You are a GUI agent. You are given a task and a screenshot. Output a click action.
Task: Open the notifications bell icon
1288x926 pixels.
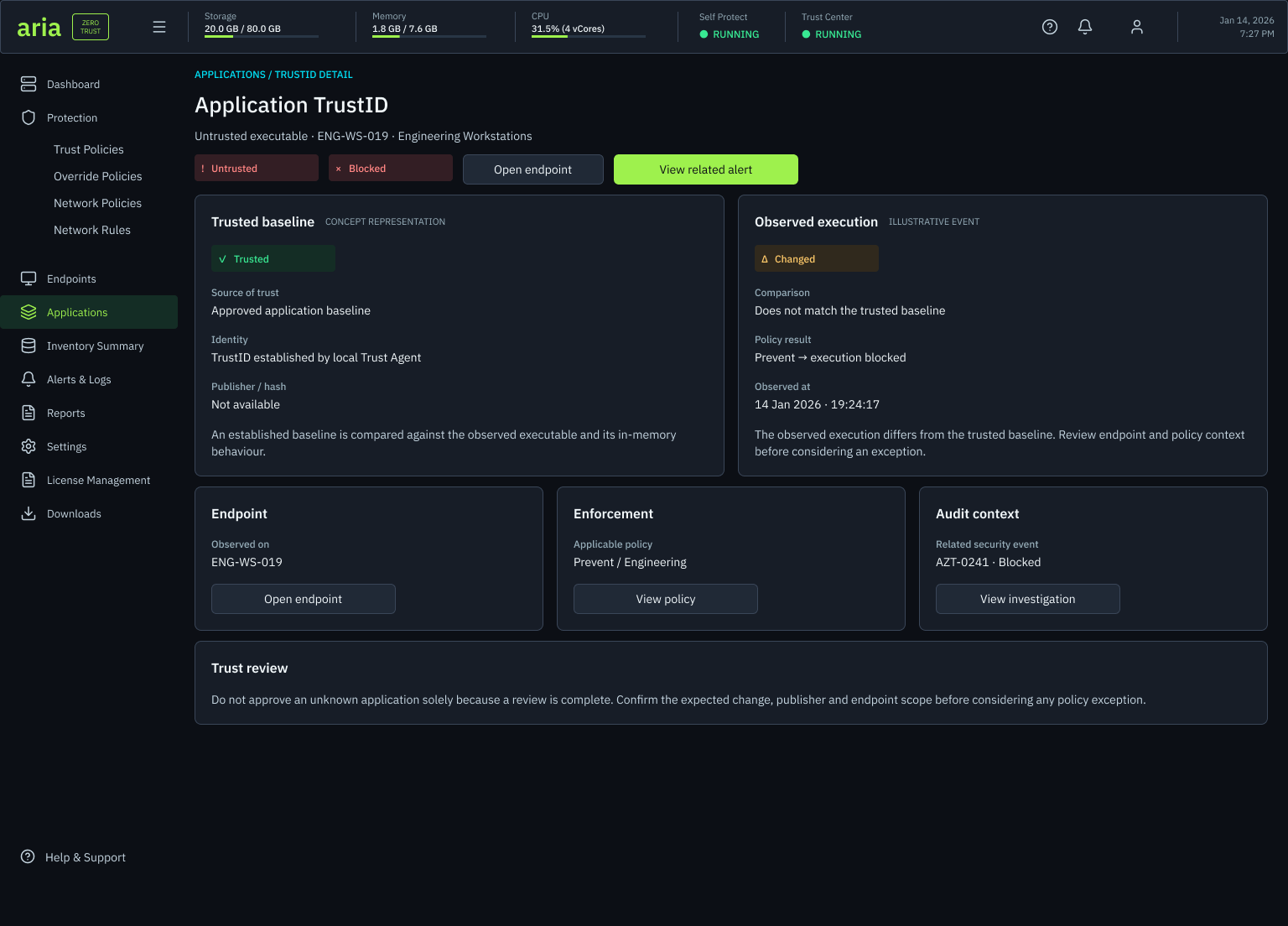(x=1085, y=27)
